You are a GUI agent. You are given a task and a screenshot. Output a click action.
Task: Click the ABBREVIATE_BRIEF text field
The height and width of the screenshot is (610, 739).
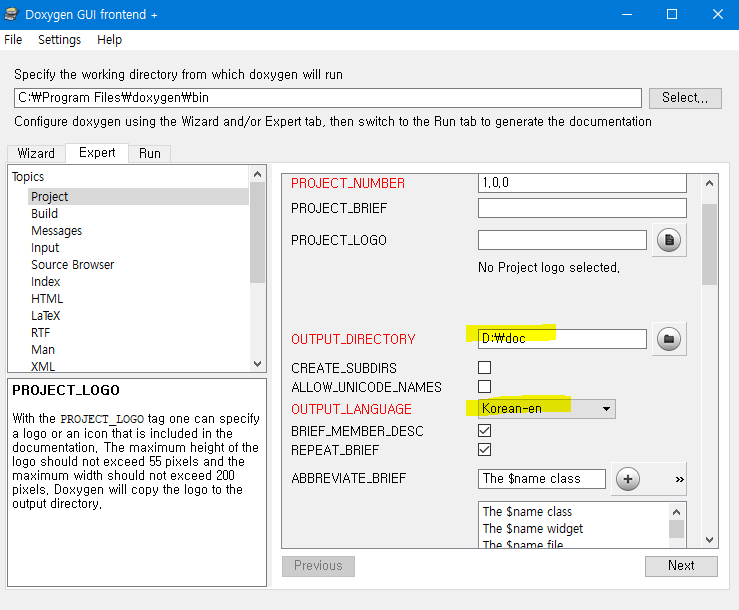(542, 479)
